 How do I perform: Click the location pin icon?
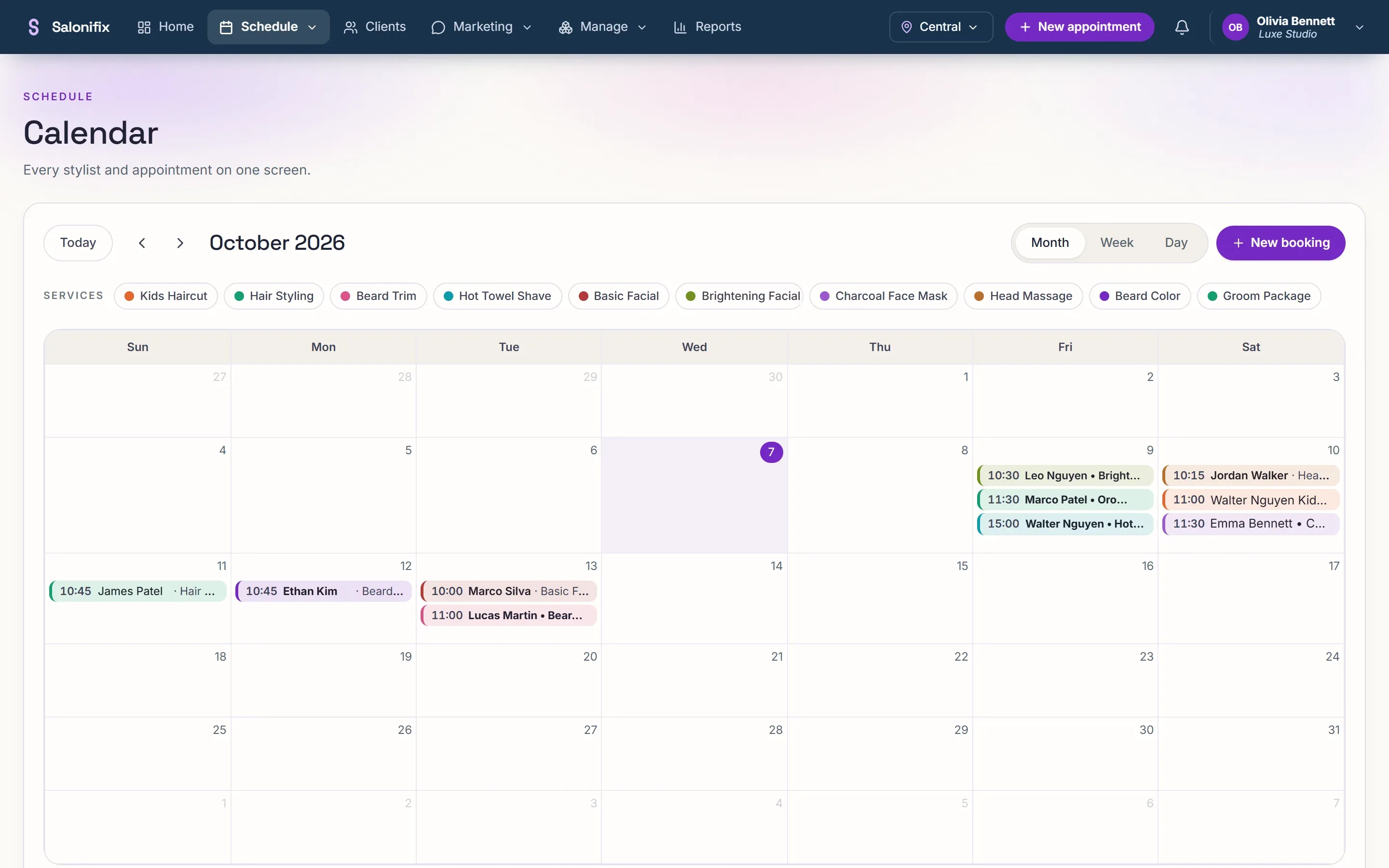pos(906,27)
